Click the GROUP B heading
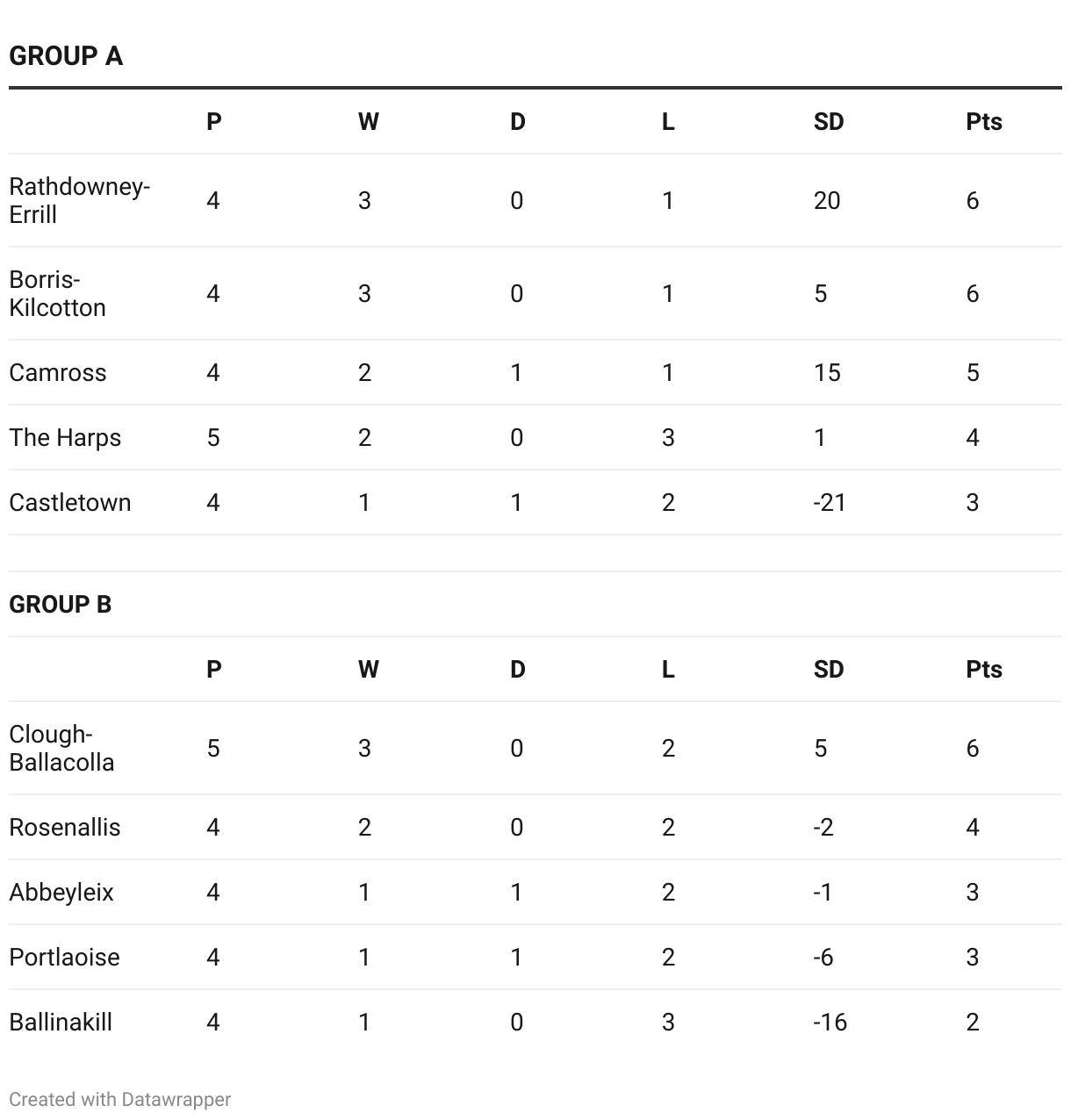 [61, 604]
